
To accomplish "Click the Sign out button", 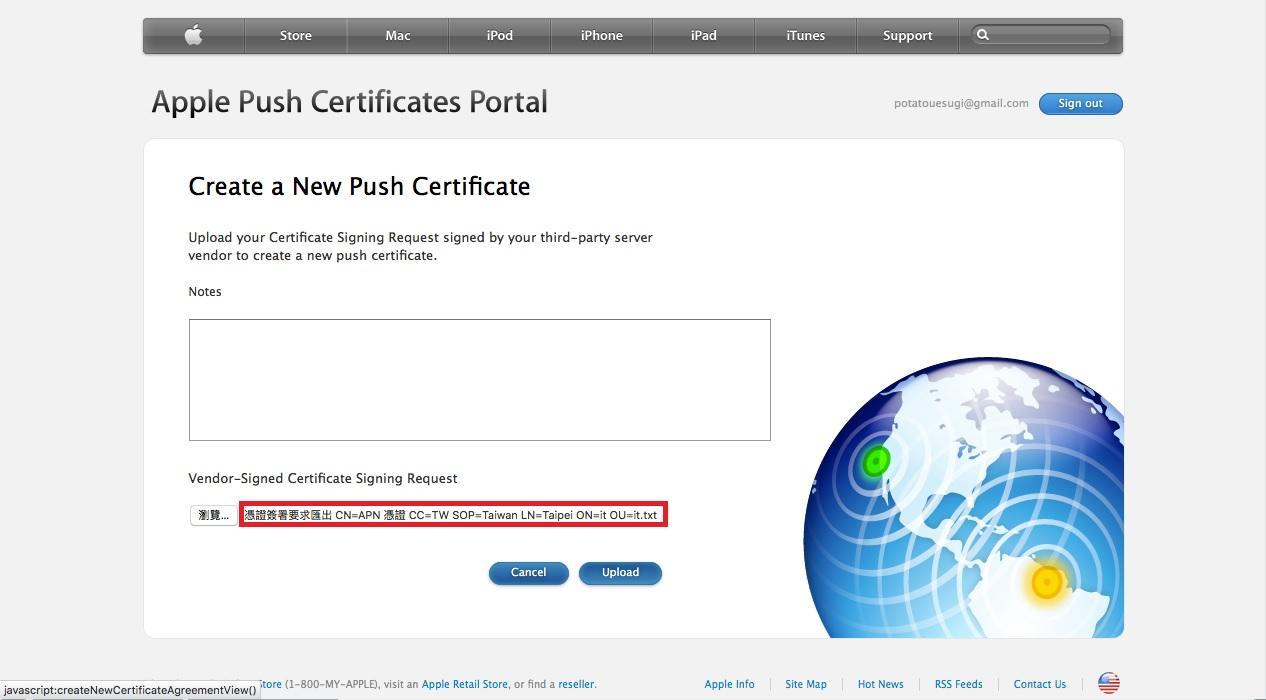I will coord(1080,103).
